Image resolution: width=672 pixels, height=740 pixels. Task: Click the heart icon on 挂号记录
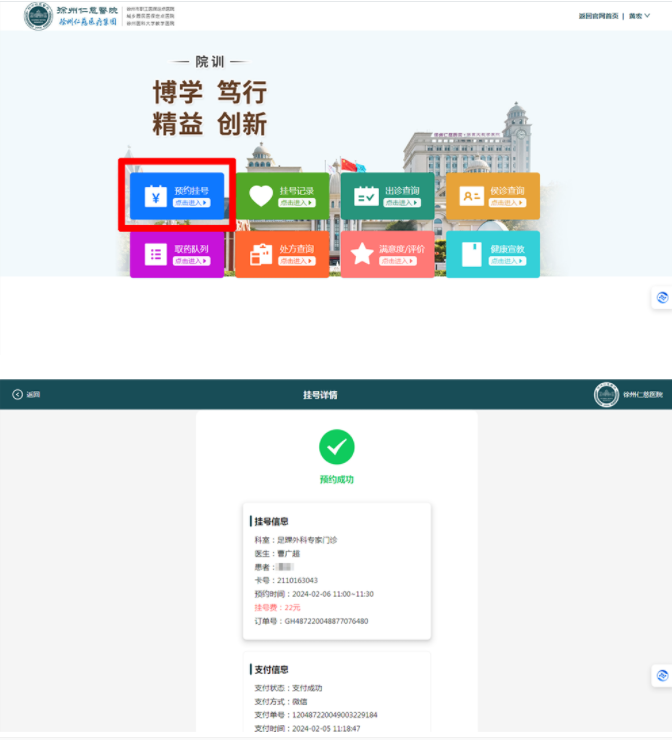point(261,196)
